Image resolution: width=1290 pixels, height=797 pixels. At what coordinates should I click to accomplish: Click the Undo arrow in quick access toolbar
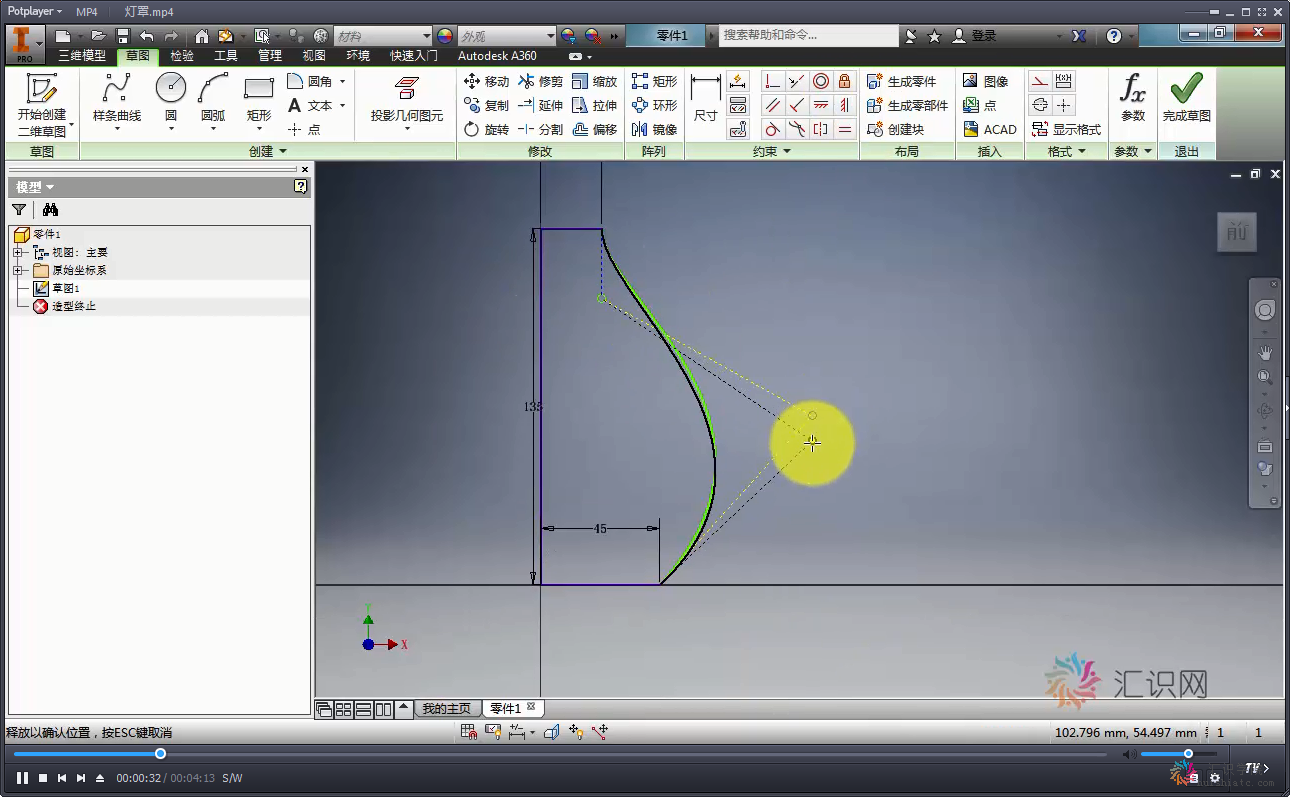coord(147,36)
